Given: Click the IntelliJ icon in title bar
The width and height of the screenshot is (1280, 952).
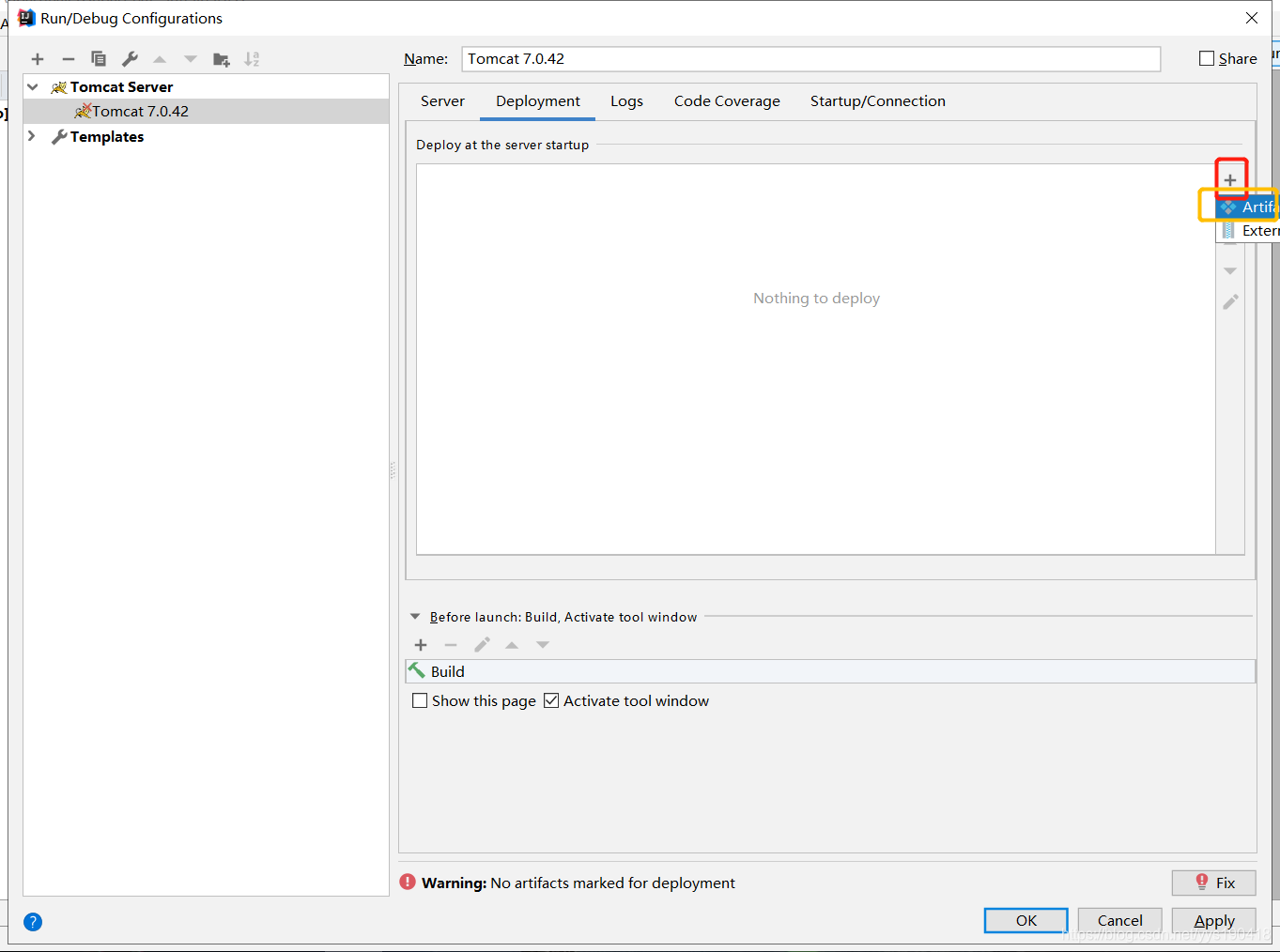Looking at the screenshot, I should click(x=26, y=18).
